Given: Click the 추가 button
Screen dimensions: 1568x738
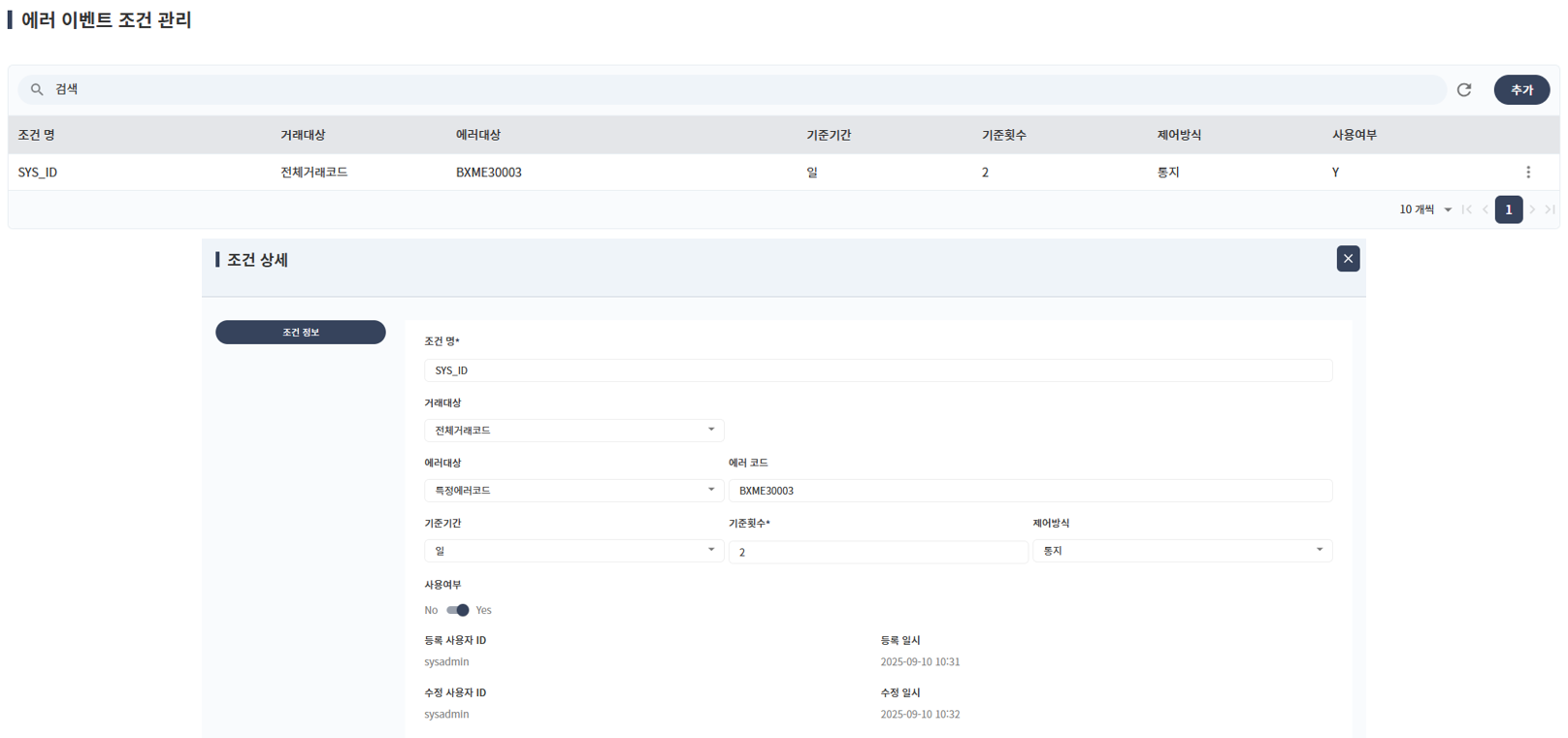Looking at the screenshot, I should [1521, 89].
